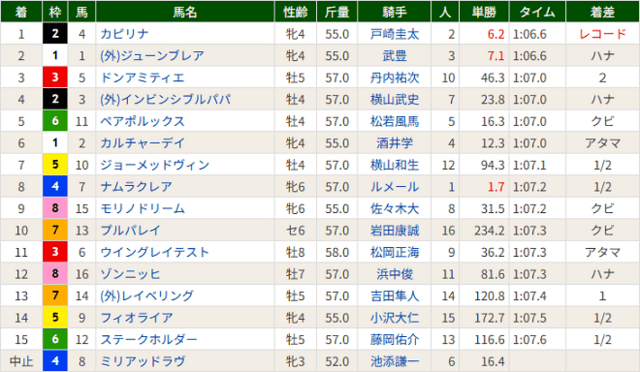Open horse link ドンアミティエ
This screenshot has height=372, width=640.
point(142,78)
